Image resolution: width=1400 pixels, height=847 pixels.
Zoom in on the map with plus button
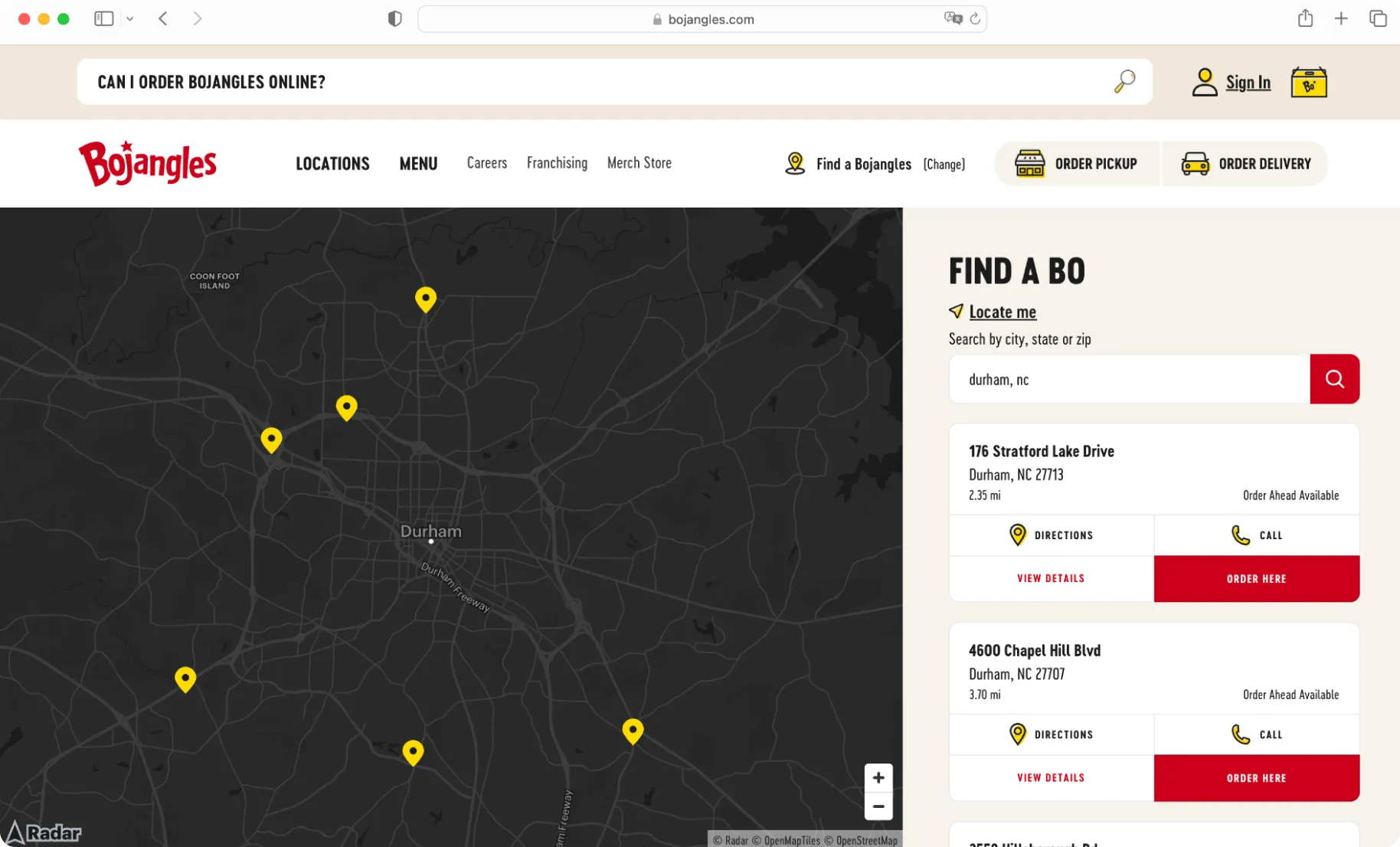click(878, 777)
